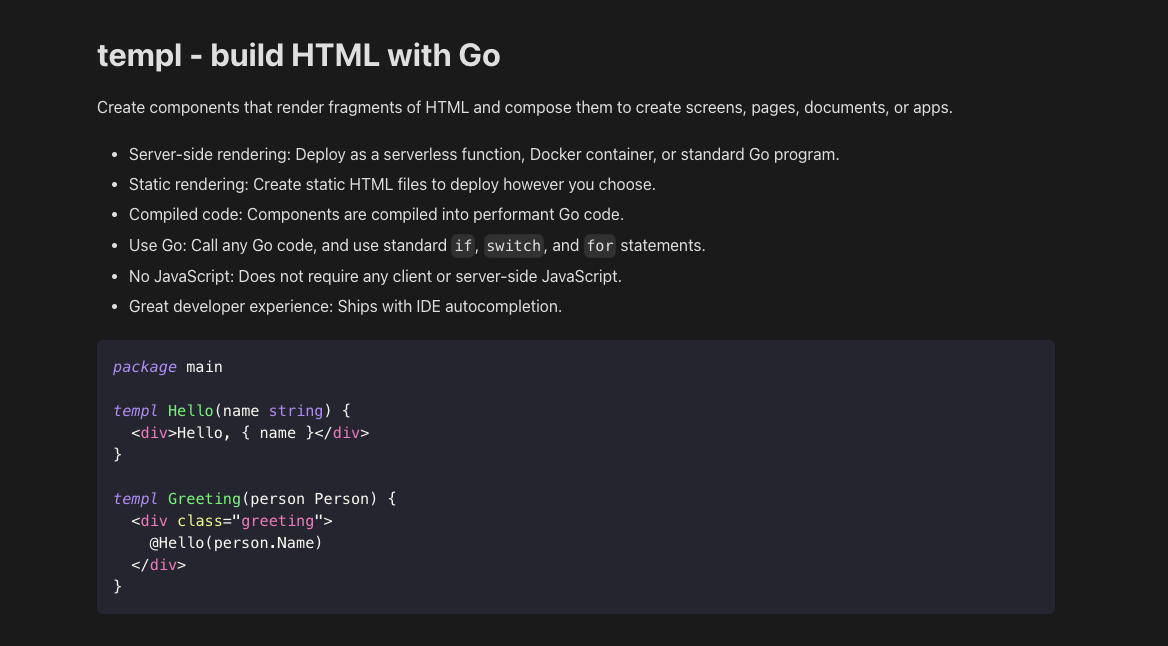Click the 'package main' code line
This screenshot has width=1168, height=646.
168,367
